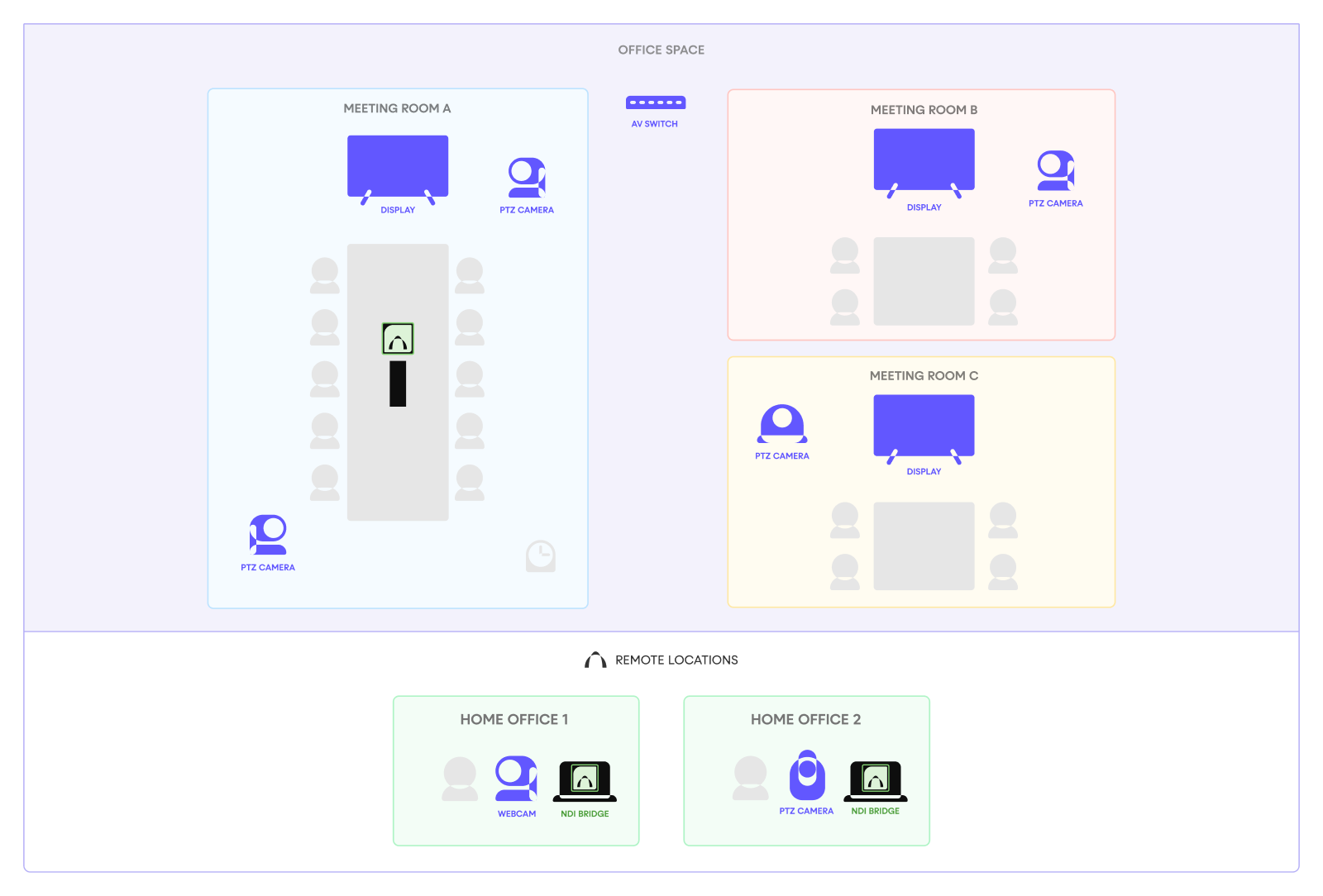Click the HOME OFFICE 2 title
This screenshot has height=896, width=1323.
click(x=806, y=720)
